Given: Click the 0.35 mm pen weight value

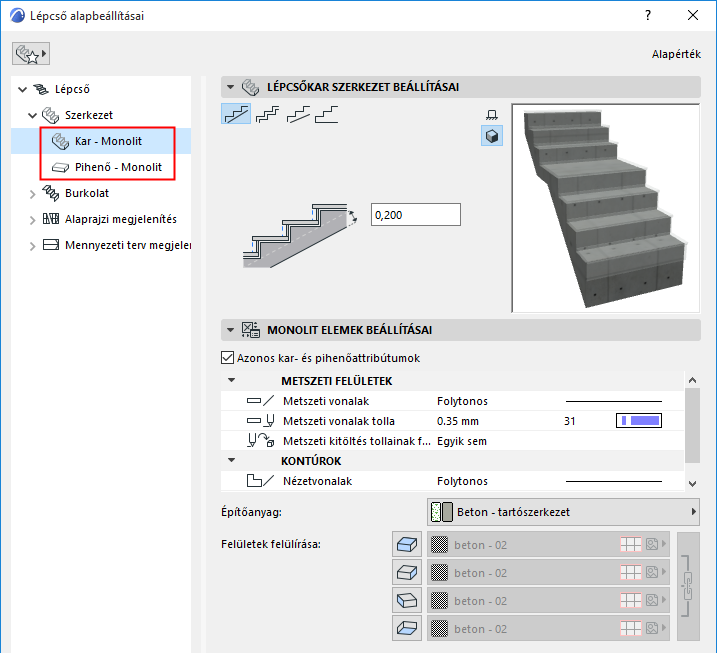Looking at the screenshot, I should pyautogui.click(x=458, y=421).
